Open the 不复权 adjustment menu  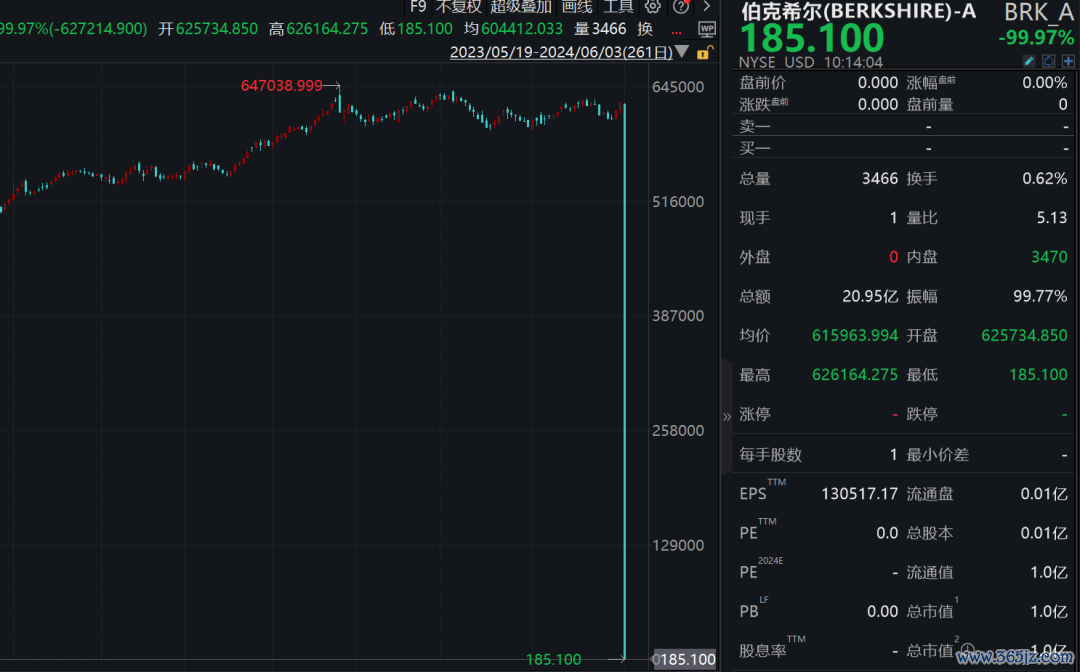tap(459, 7)
